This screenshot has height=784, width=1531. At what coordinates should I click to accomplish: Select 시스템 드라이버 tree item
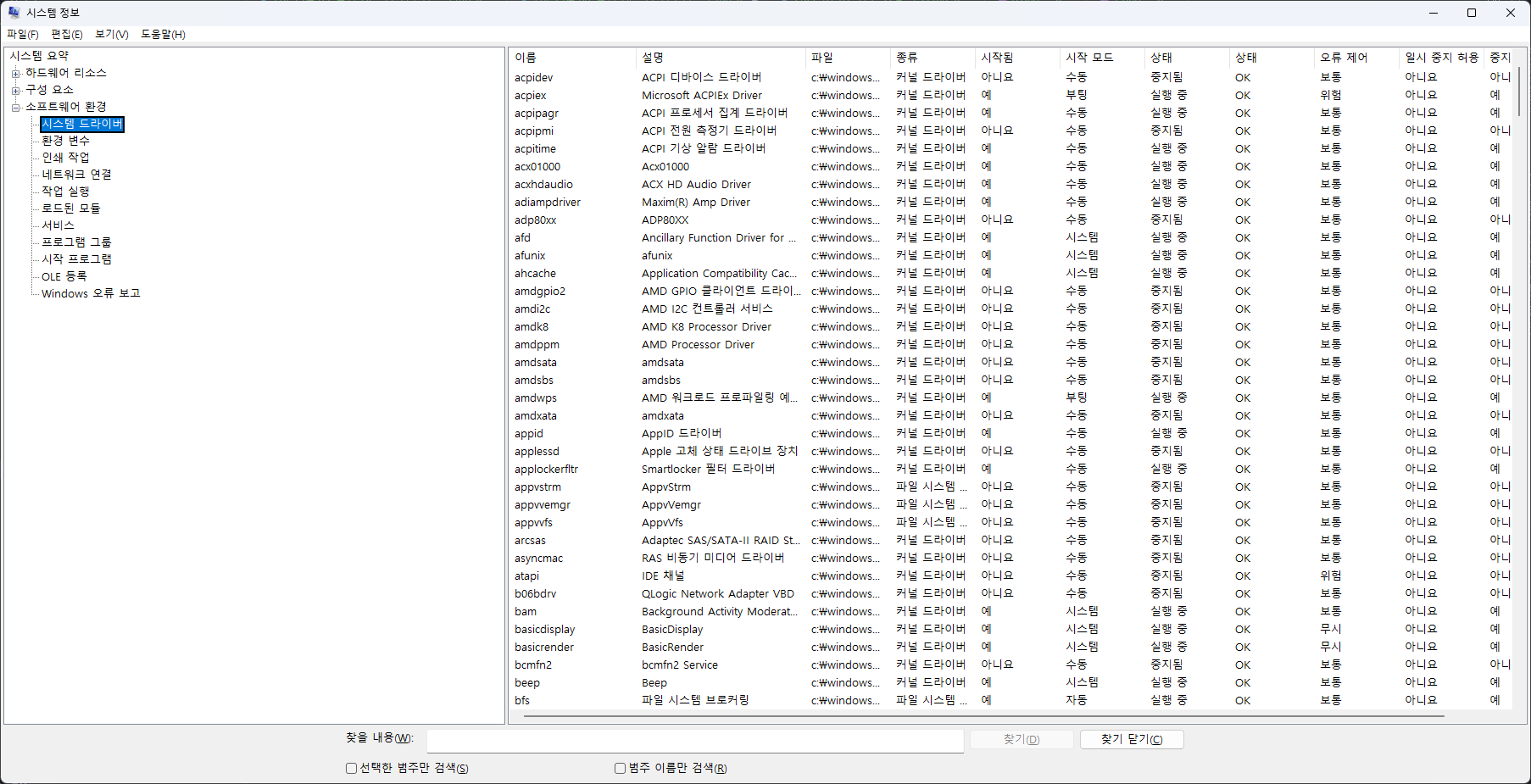tap(82, 124)
